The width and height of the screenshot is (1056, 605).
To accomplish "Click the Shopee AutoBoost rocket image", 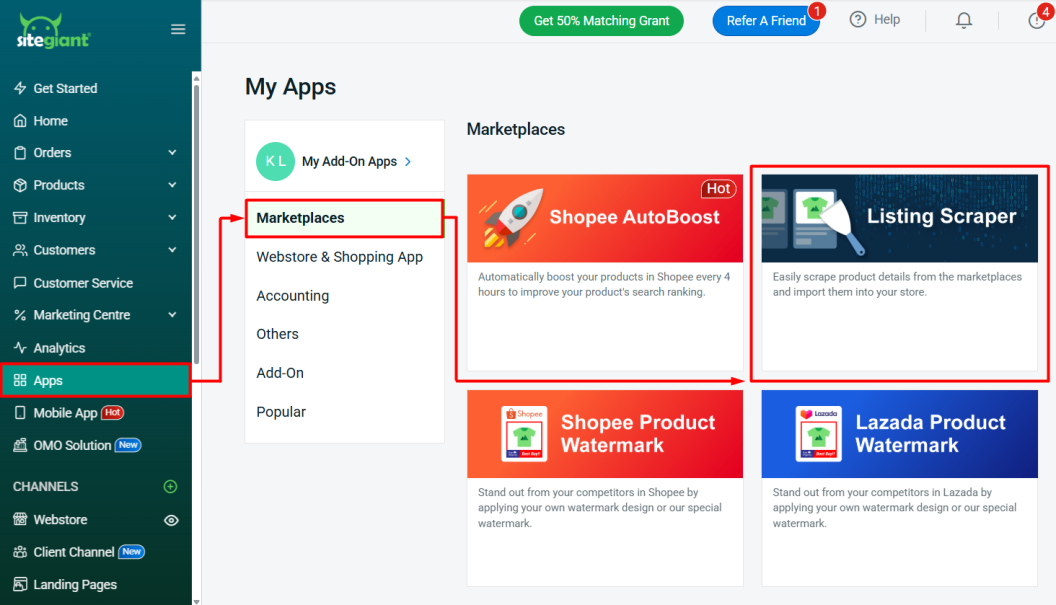I will tap(511, 218).
